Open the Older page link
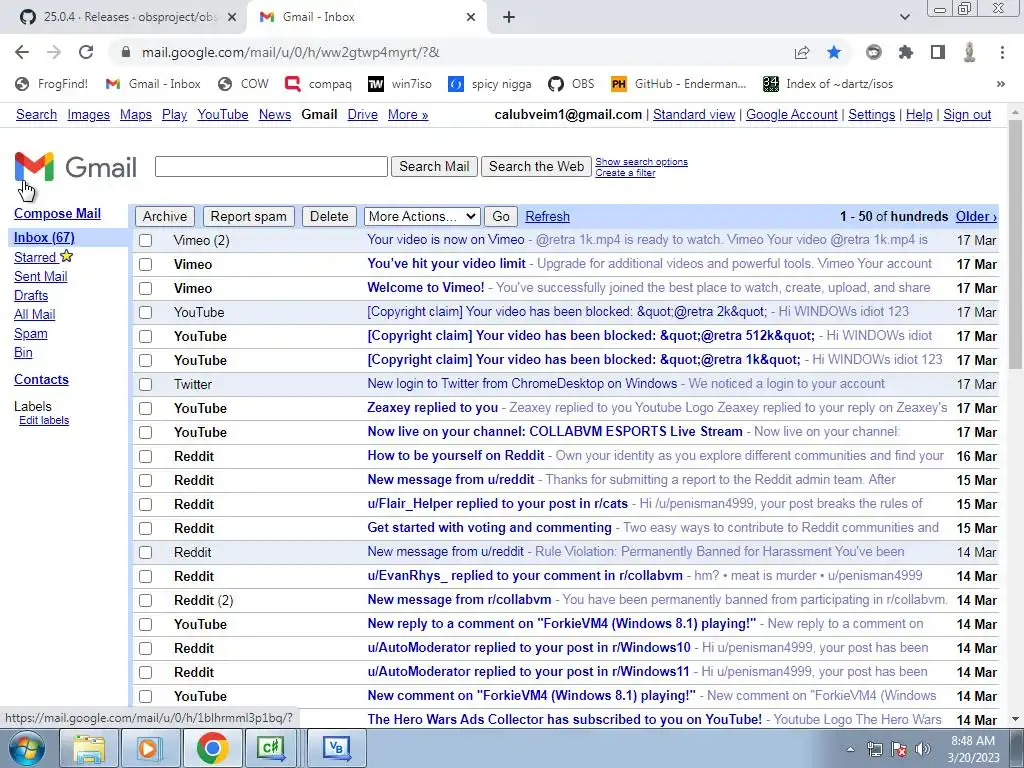 pos(976,216)
